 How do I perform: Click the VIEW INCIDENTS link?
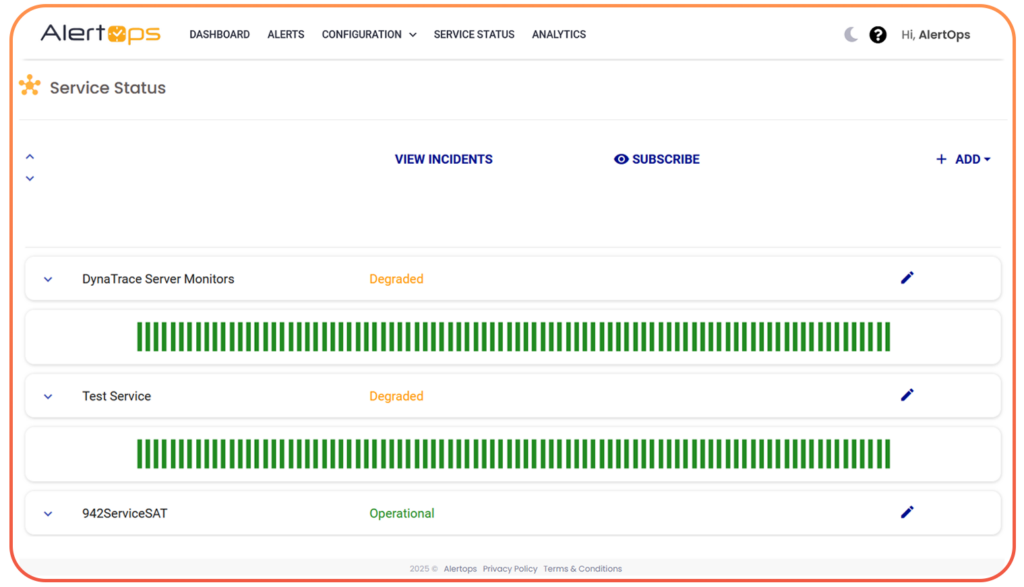tap(443, 159)
